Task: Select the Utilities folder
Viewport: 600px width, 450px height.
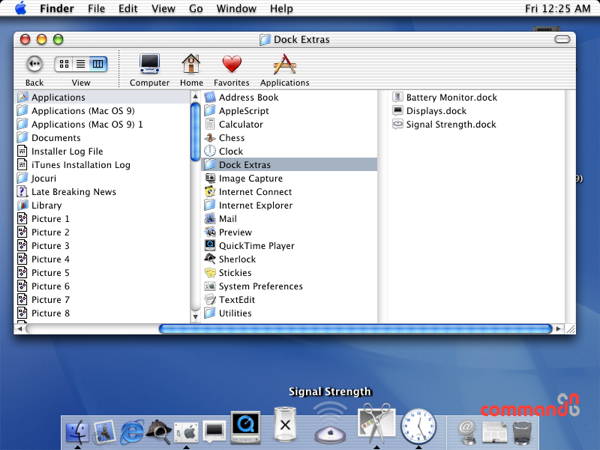Action: click(289, 313)
